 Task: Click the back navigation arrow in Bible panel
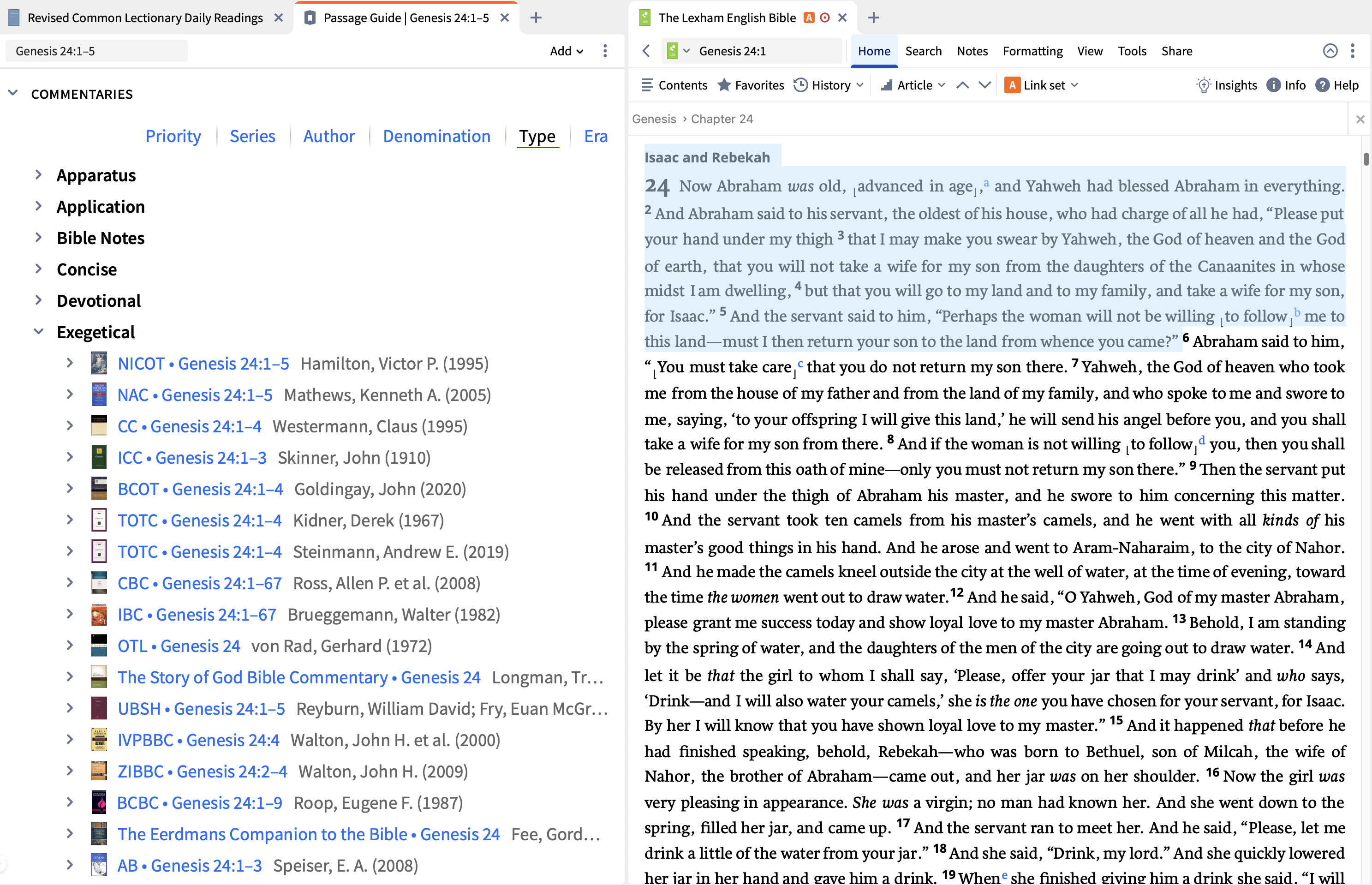(646, 51)
